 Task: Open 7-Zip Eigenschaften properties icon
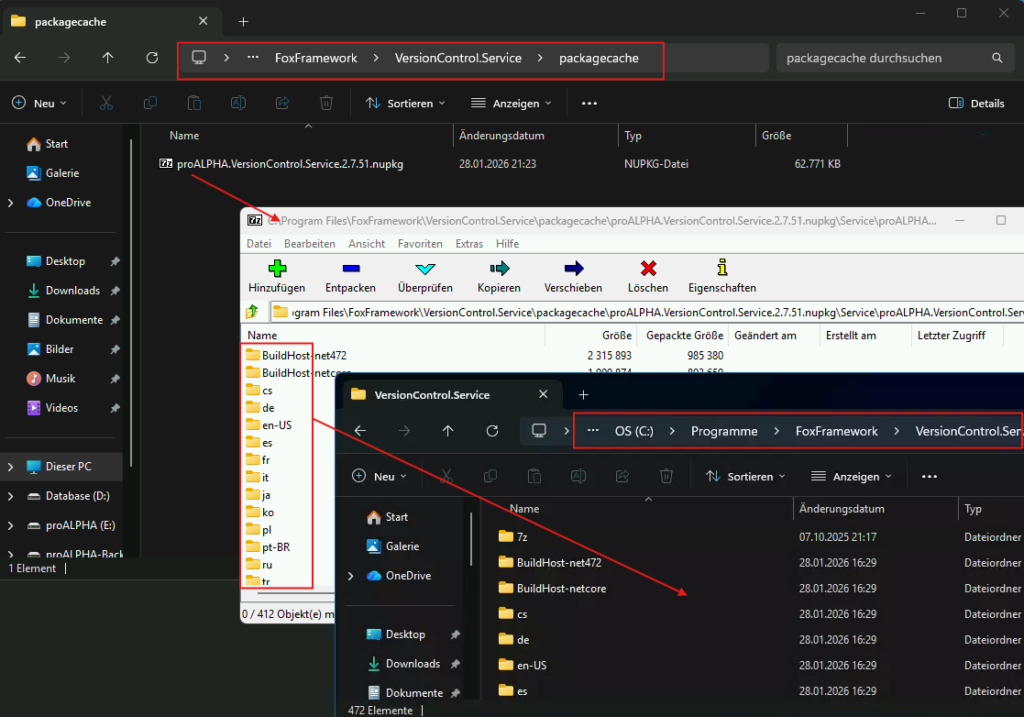click(722, 269)
